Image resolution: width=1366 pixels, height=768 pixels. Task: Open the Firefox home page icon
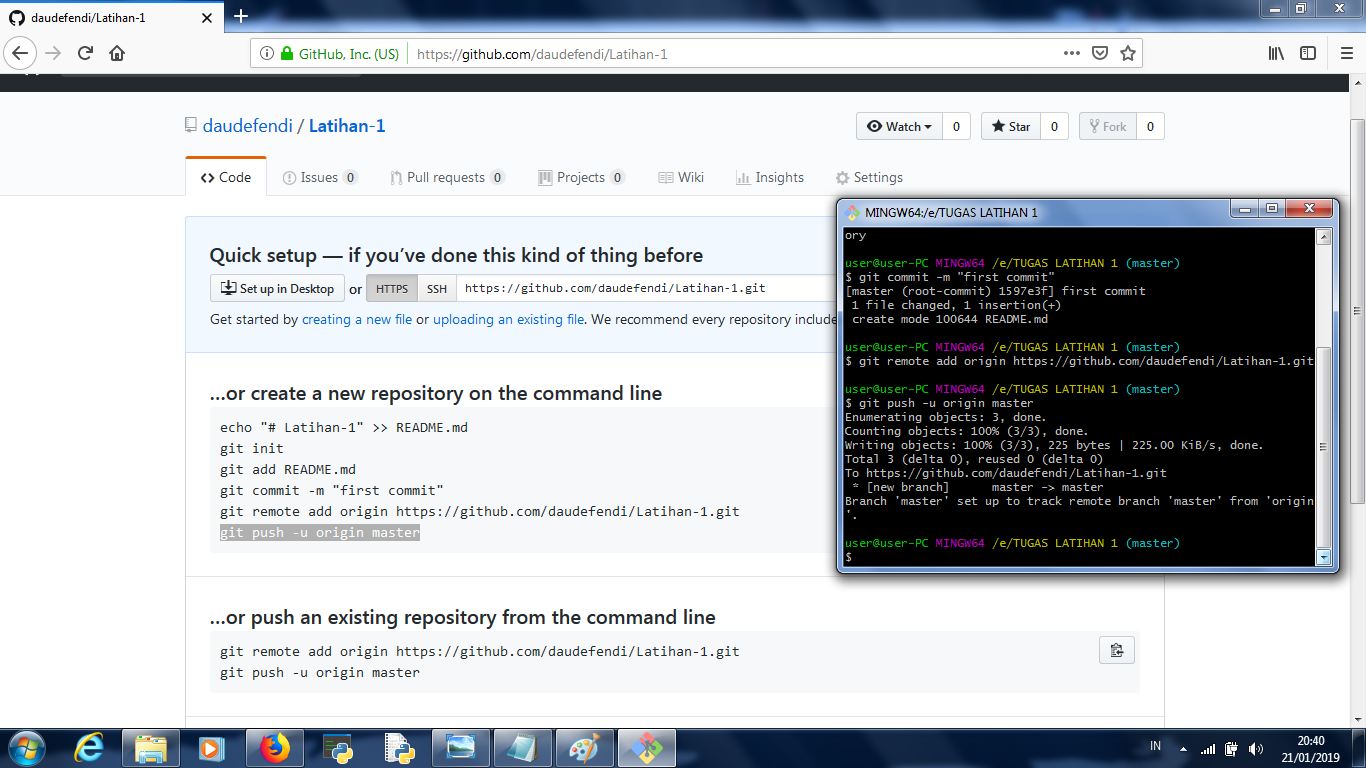click(117, 53)
